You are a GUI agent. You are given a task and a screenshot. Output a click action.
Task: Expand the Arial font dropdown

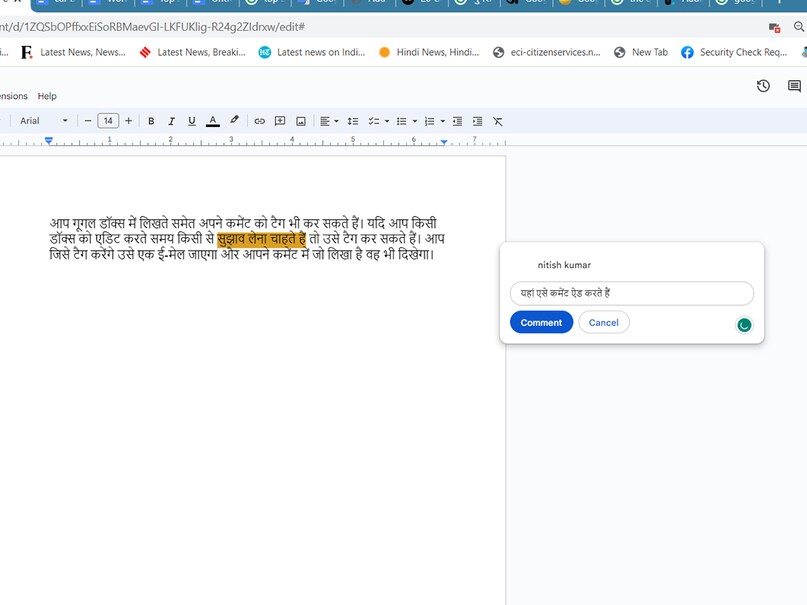coord(65,121)
